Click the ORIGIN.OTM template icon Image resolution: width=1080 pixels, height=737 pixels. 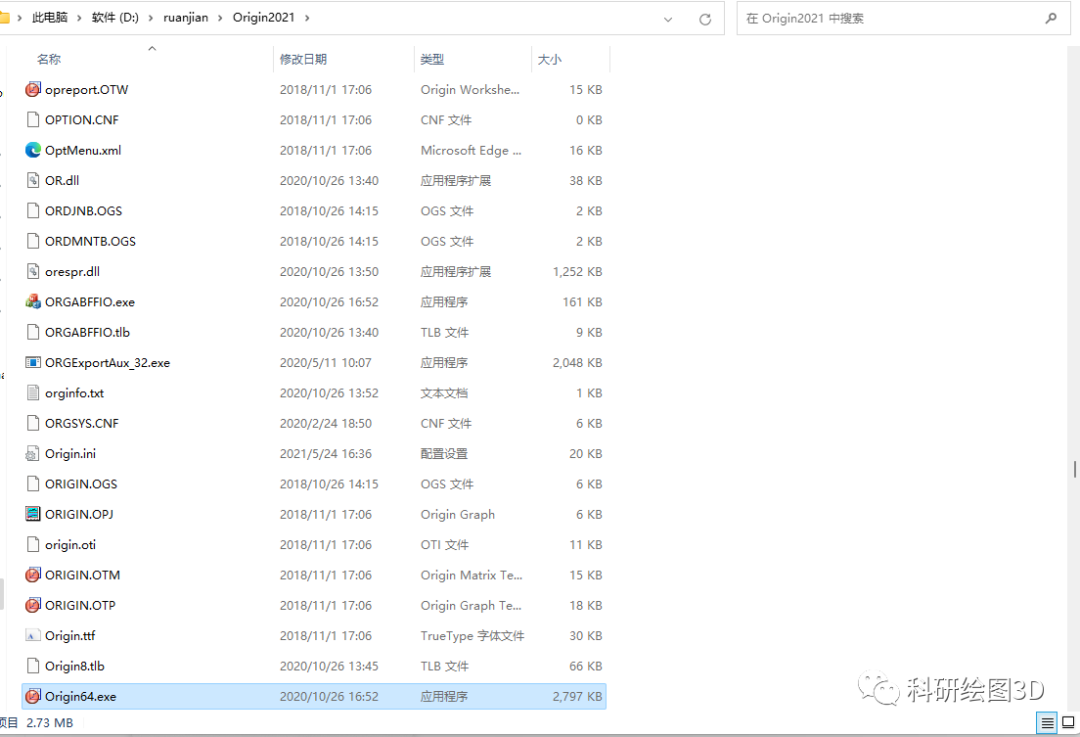(x=32, y=574)
